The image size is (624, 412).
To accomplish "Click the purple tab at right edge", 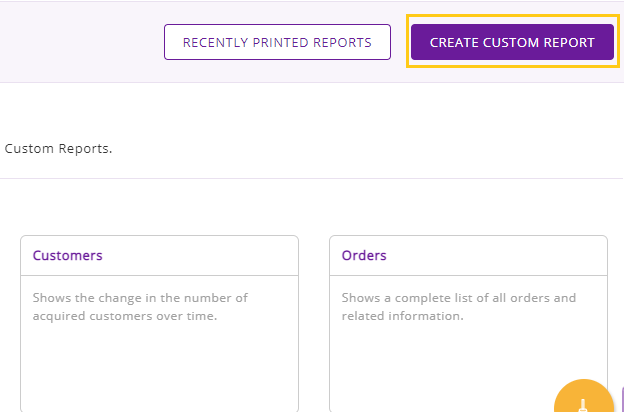I will [622, 400].
